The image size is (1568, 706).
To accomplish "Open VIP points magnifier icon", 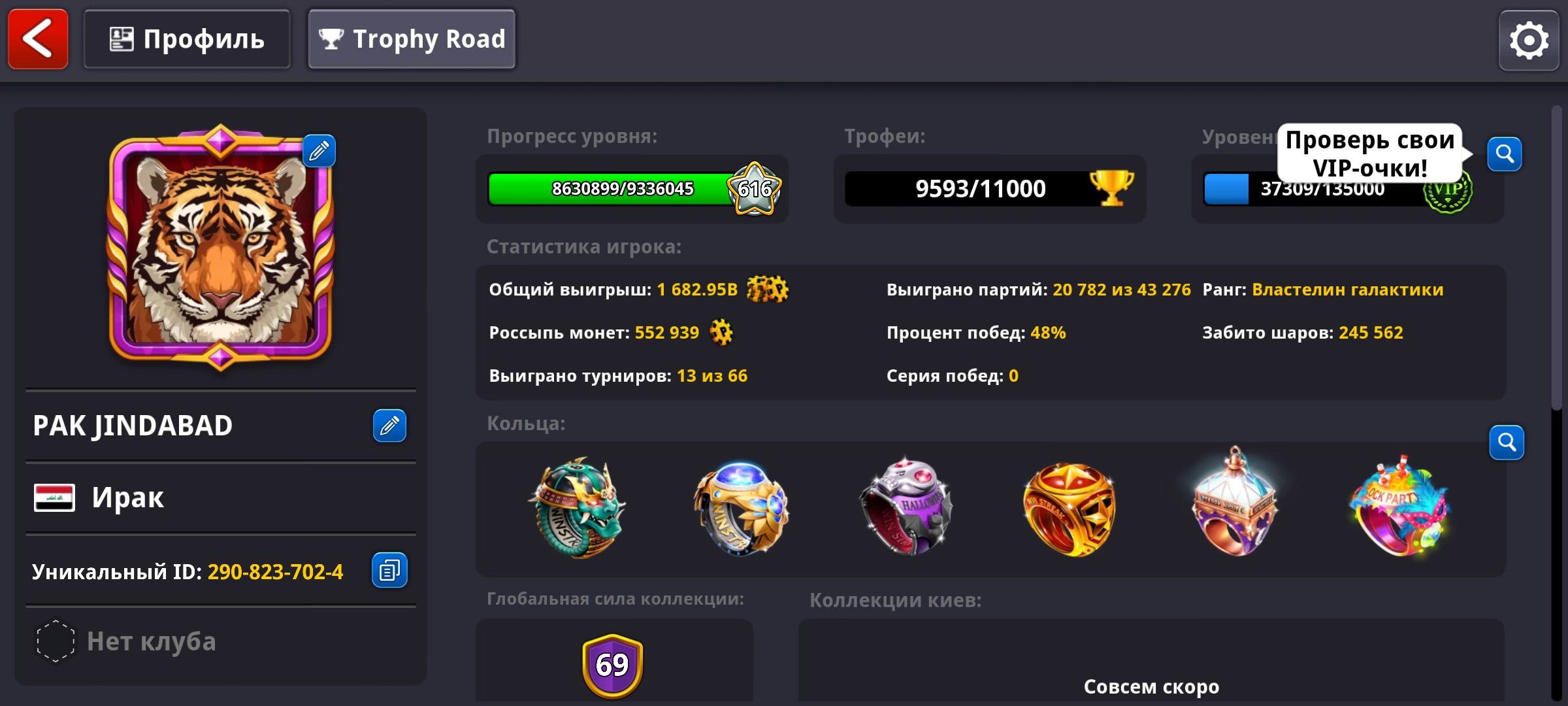I will [x=1505, y=154].
